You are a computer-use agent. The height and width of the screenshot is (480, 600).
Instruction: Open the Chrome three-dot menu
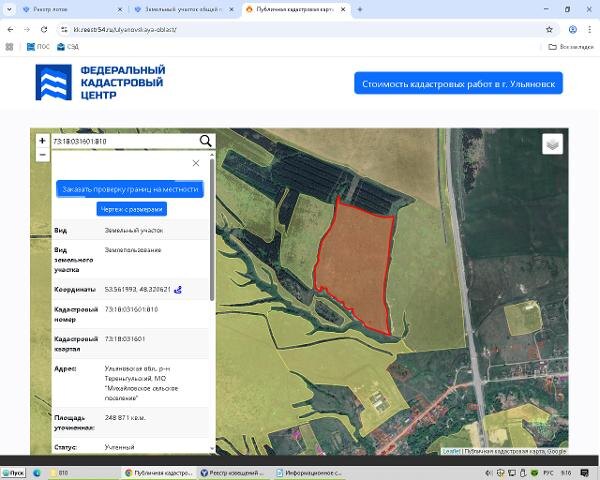point(590,29)
